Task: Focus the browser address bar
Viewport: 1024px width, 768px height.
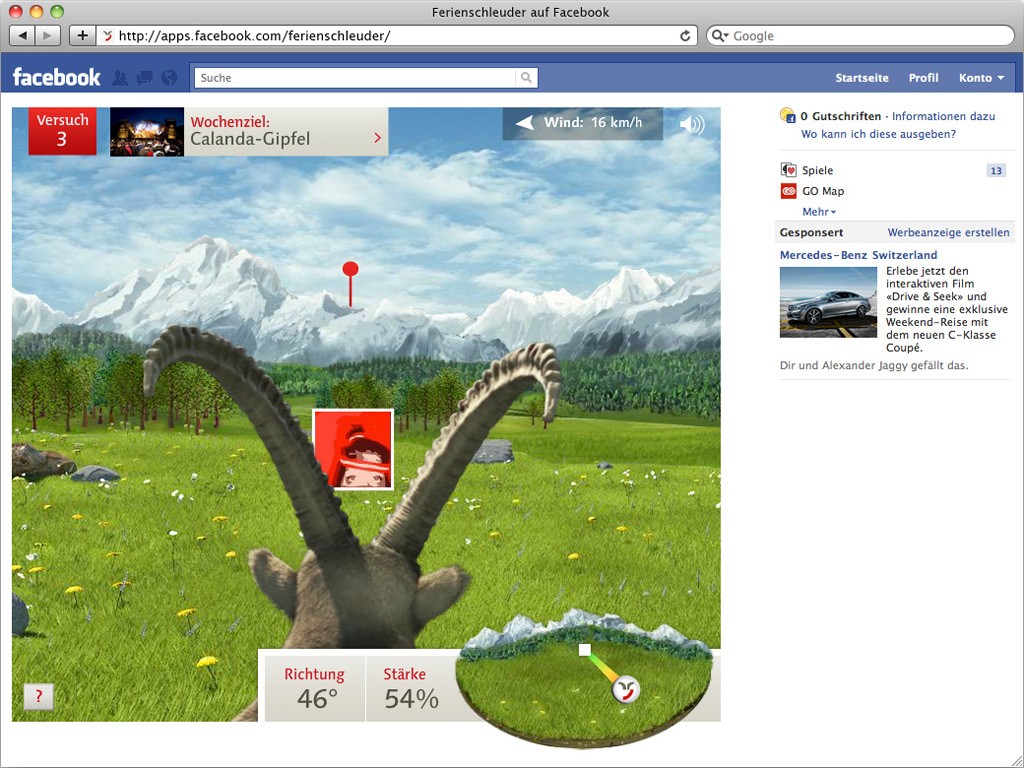Action: [397, 35]
